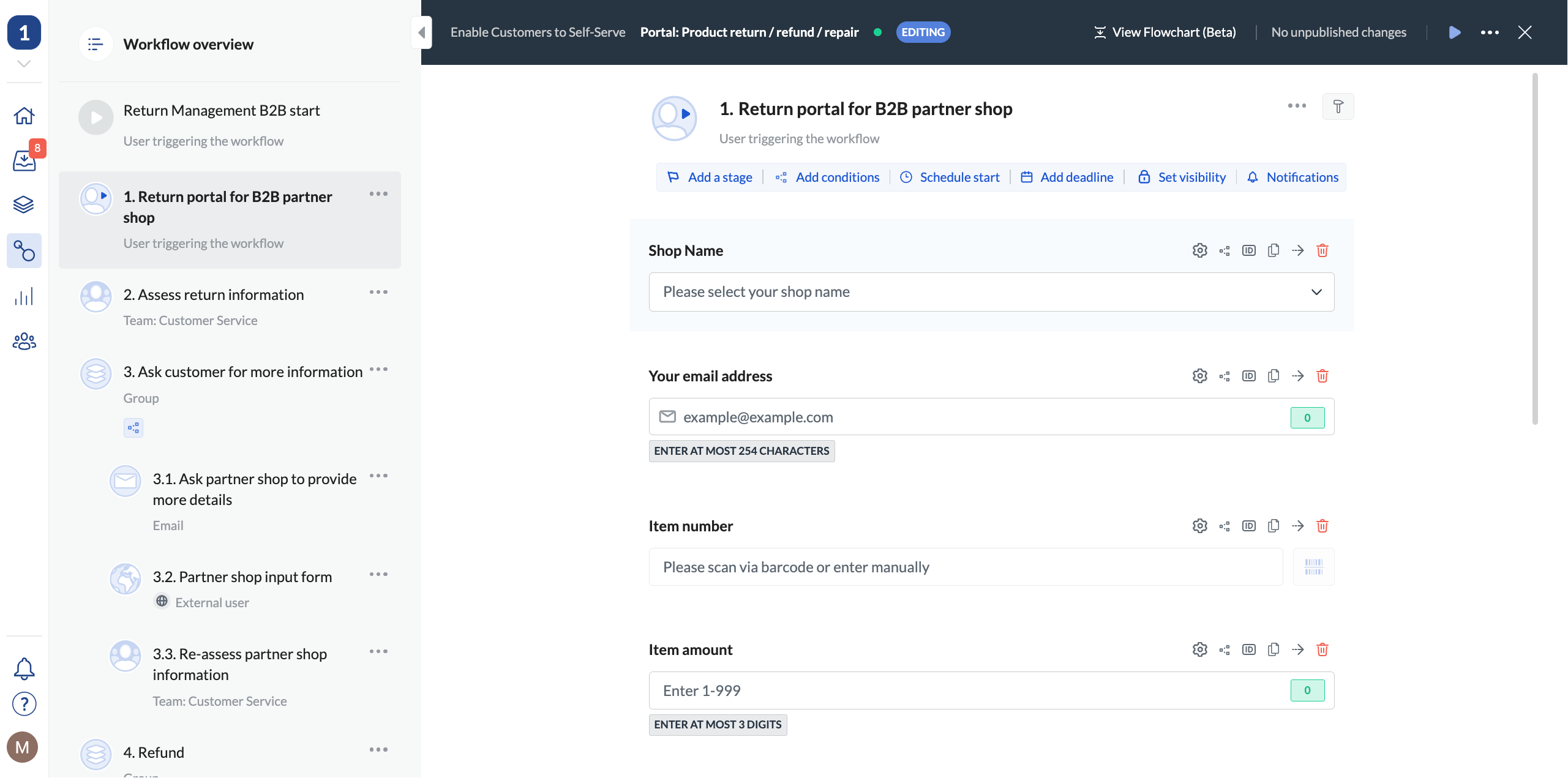The height and width of the screenshot is (778, 1568).
Task: Click the settings gear icon on Shop Name field
Action: (1199, 250)
